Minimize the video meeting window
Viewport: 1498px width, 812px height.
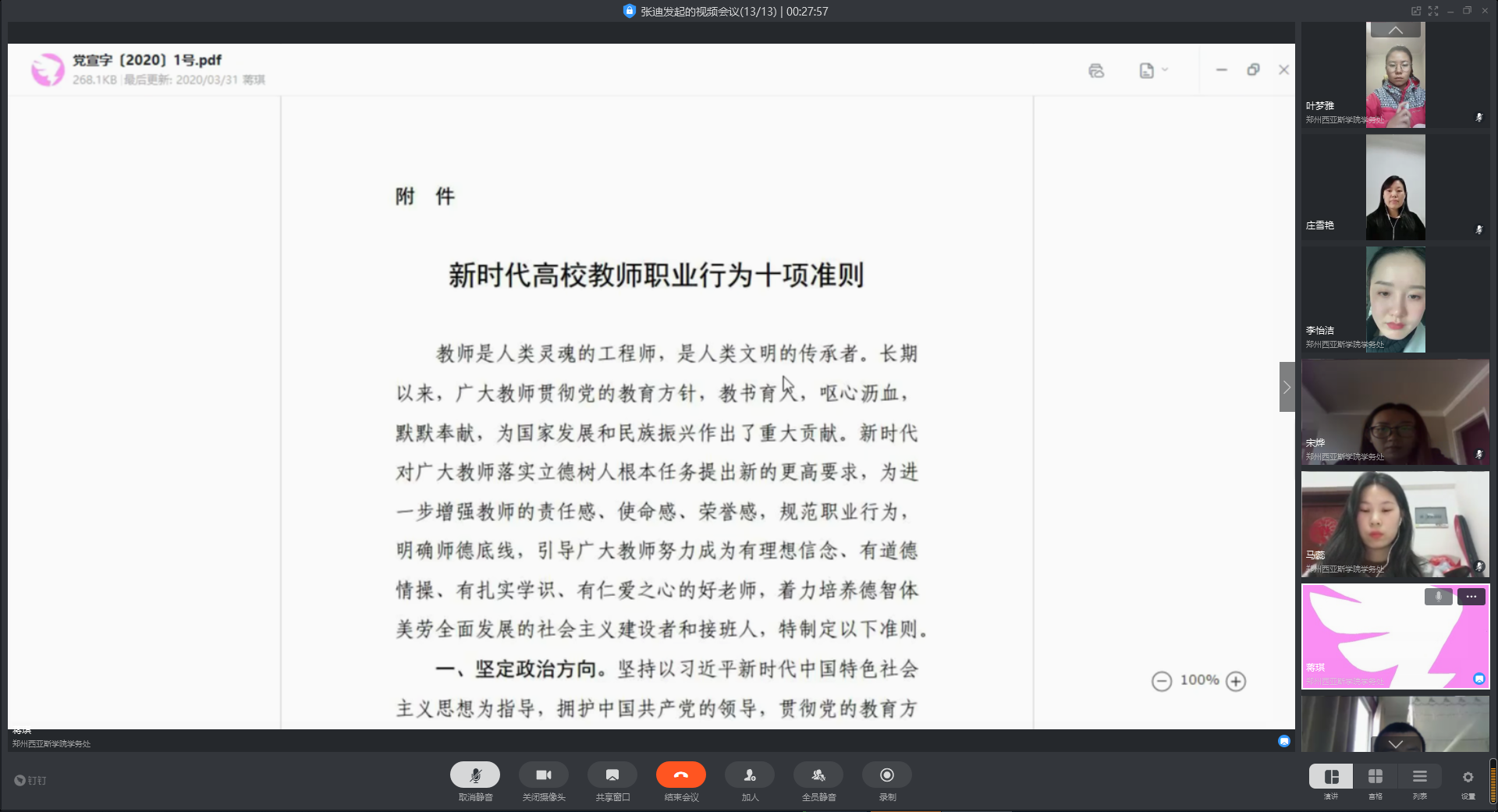point(1450,11)
